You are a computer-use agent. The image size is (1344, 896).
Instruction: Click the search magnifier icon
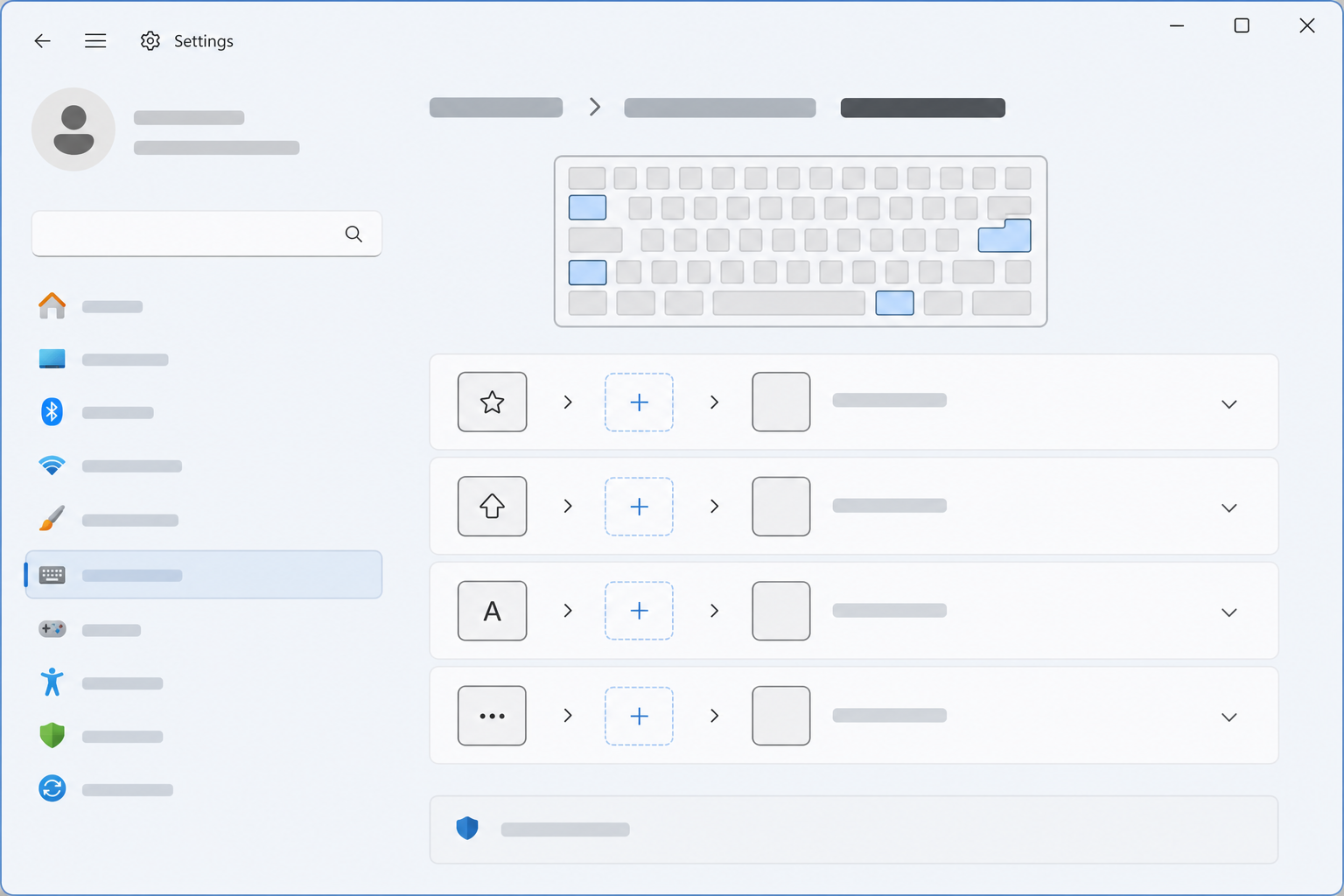tap(353, 234)
